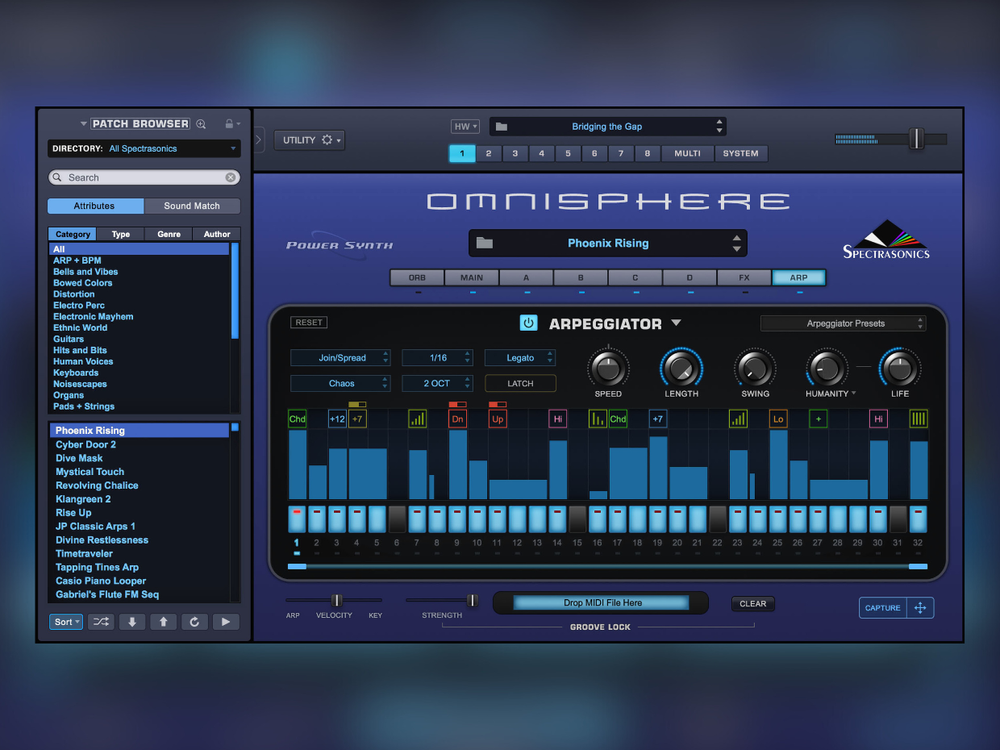This screenshot has height=750, width=1000.
Task: Switch to the Sound Match tab
Action: tap(192, 206)
